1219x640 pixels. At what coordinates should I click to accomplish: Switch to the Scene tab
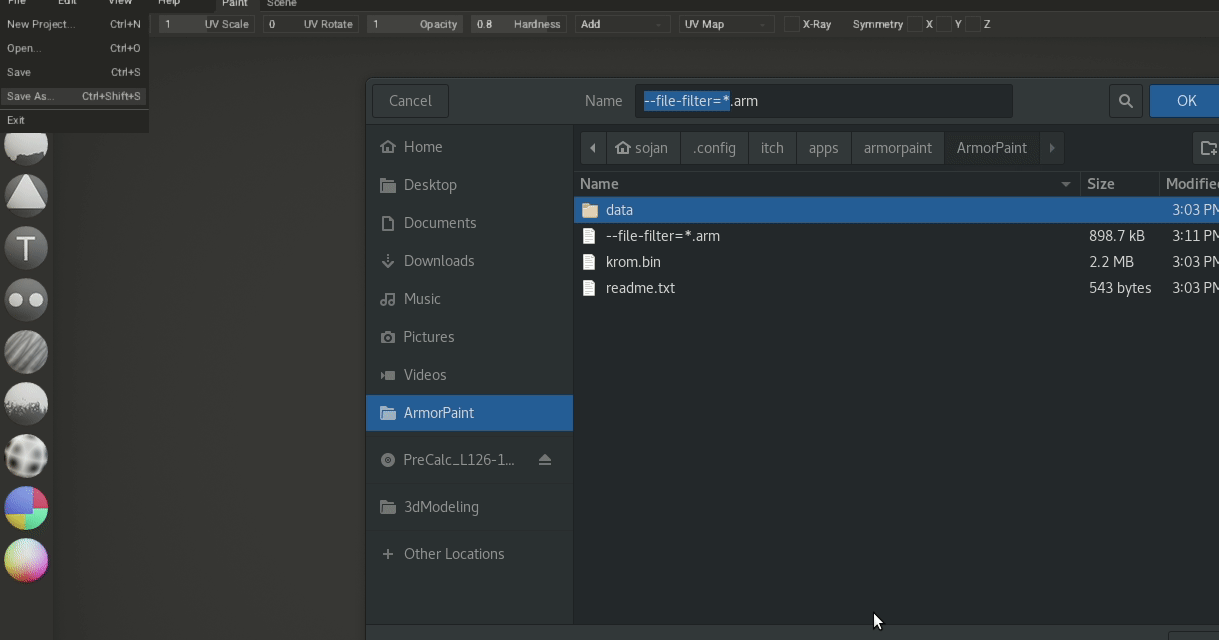click(282, 4)
